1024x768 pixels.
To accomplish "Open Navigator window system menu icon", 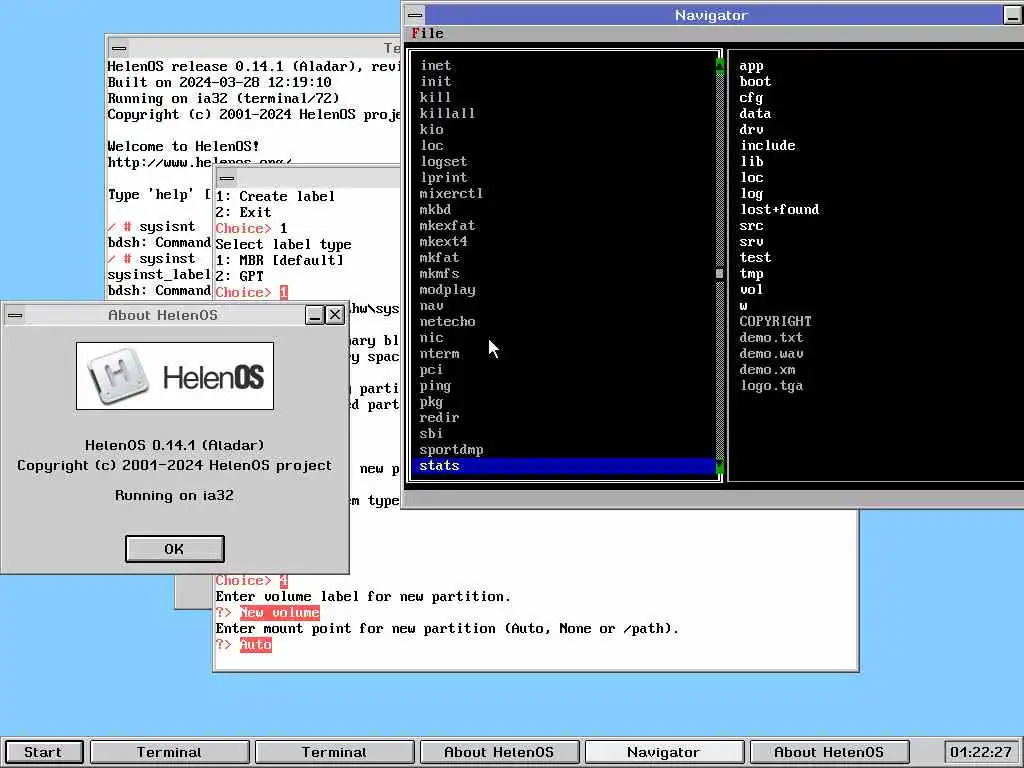I will tap(415, 15).
